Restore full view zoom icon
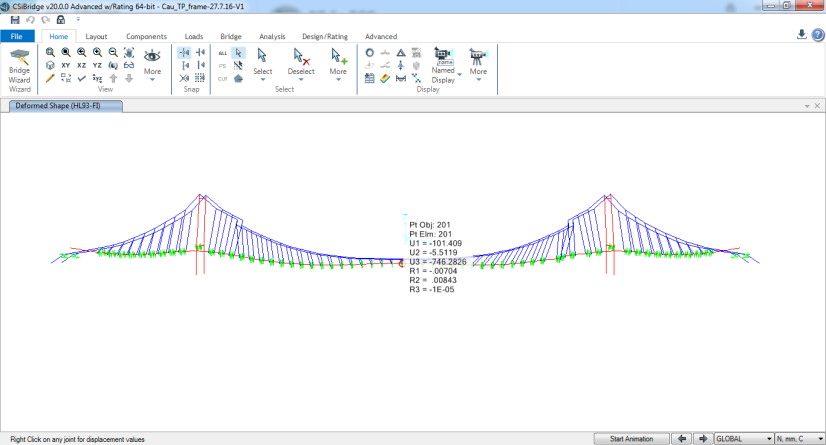The image size is (826, 445). click(66, 53)
